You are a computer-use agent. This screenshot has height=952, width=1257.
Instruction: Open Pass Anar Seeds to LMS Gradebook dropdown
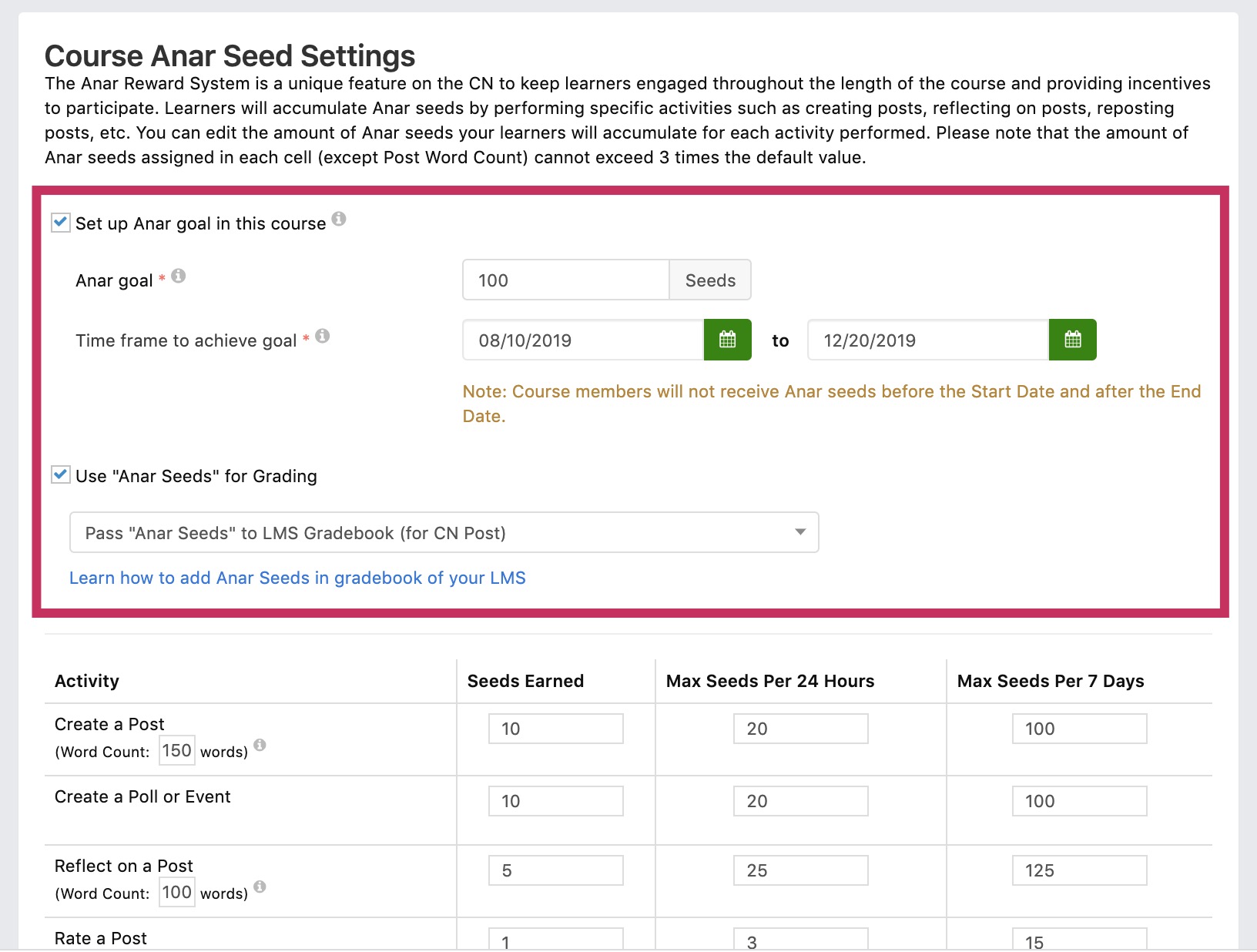click(x=444, y=532)
